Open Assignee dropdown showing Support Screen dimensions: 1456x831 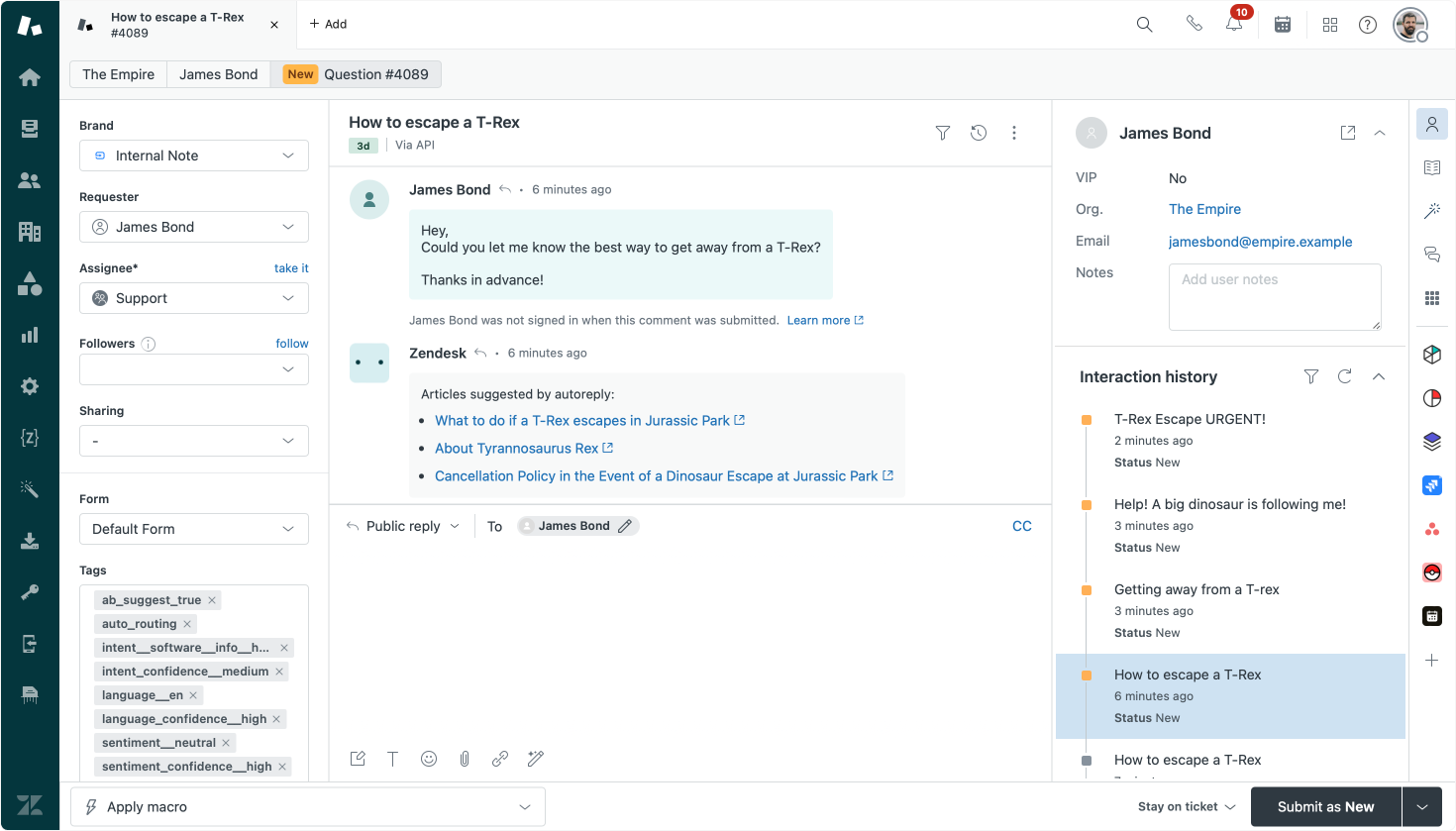[x=194, y=298]
